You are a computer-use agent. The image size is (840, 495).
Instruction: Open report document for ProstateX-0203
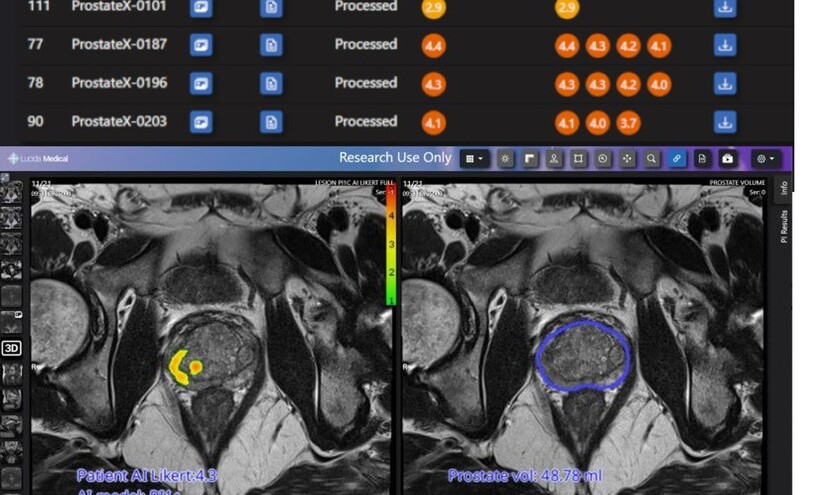271,122
